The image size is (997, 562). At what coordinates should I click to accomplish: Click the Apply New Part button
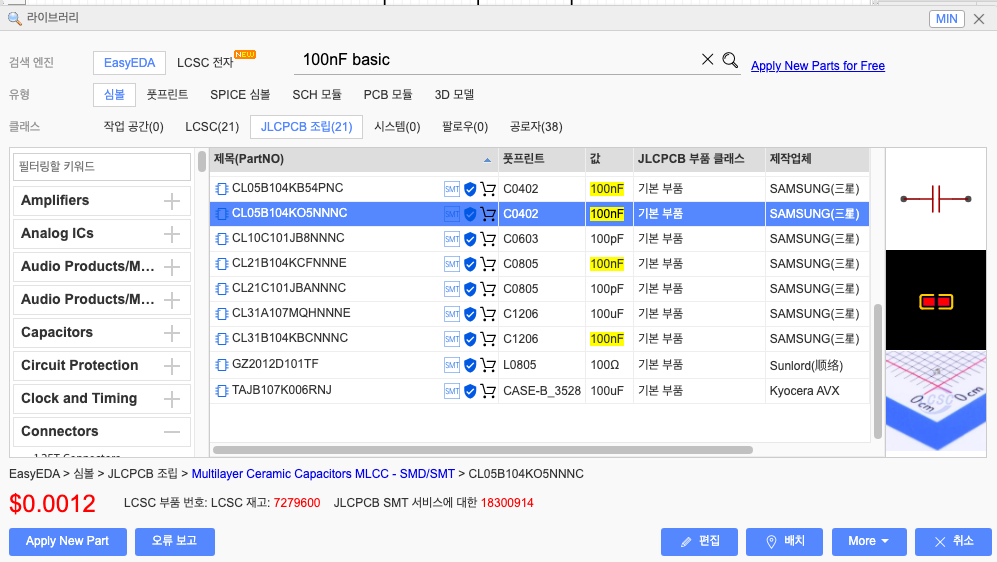tap(67, 542)
